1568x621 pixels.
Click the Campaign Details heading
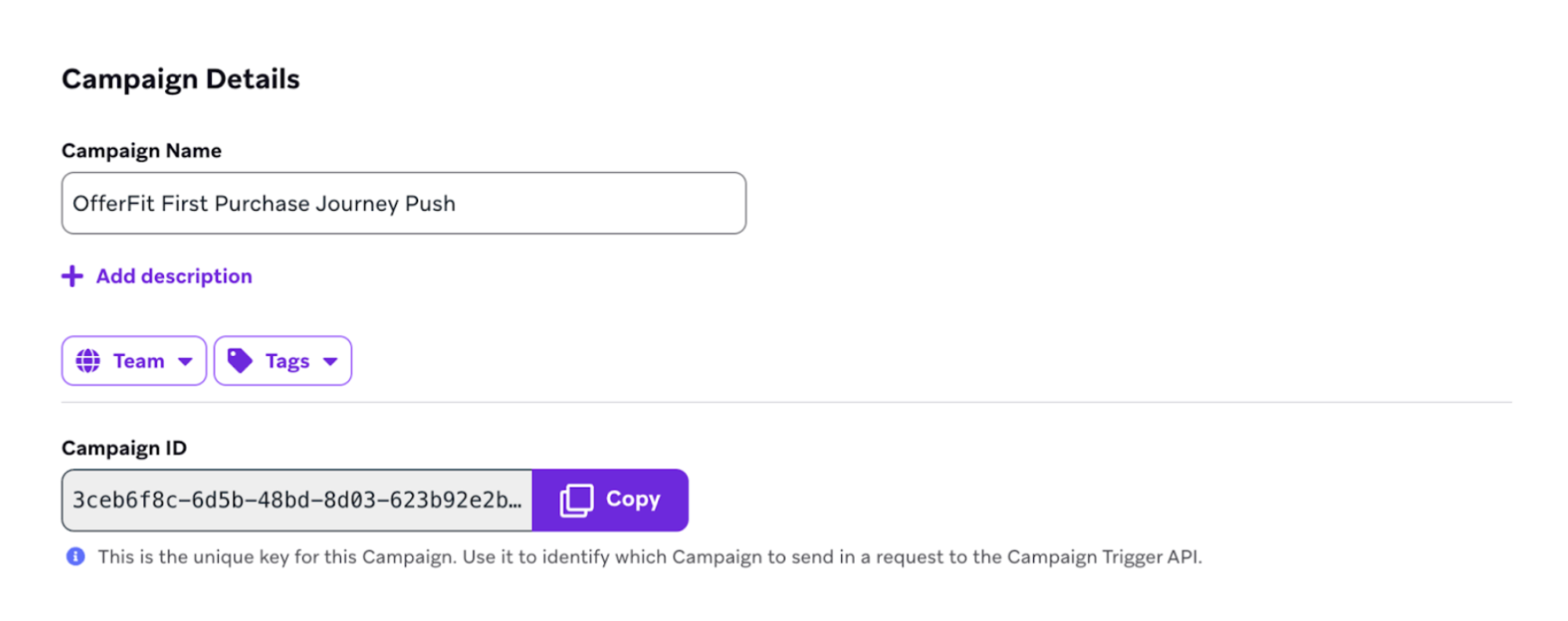click(x=180, y=79)
